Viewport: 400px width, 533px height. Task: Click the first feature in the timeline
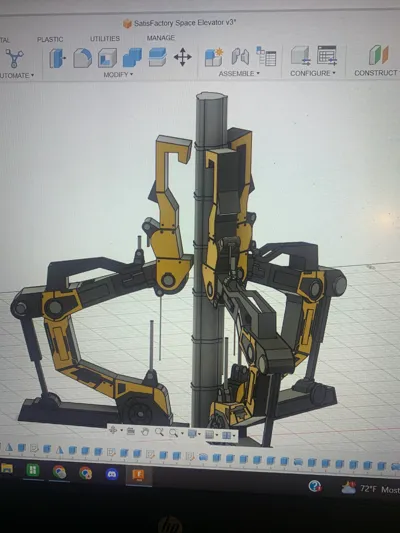tap(9, 448)
